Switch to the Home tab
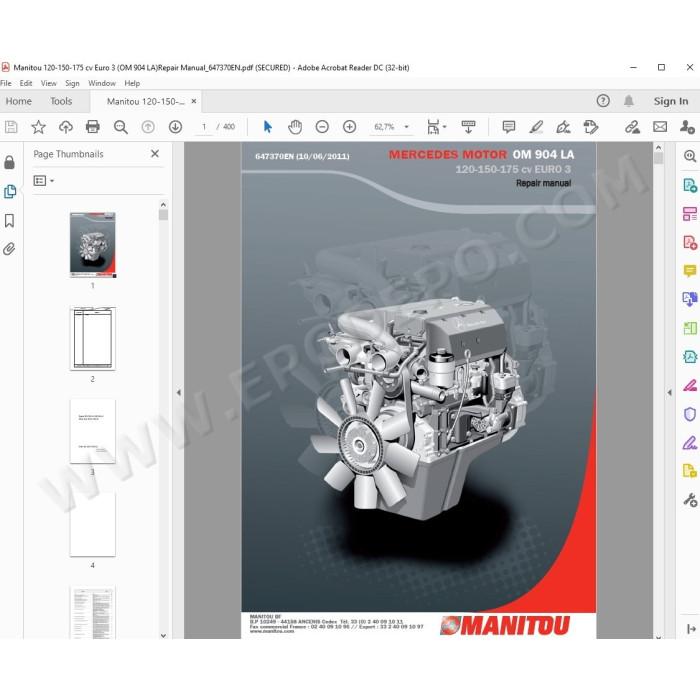 pos(19,101)
